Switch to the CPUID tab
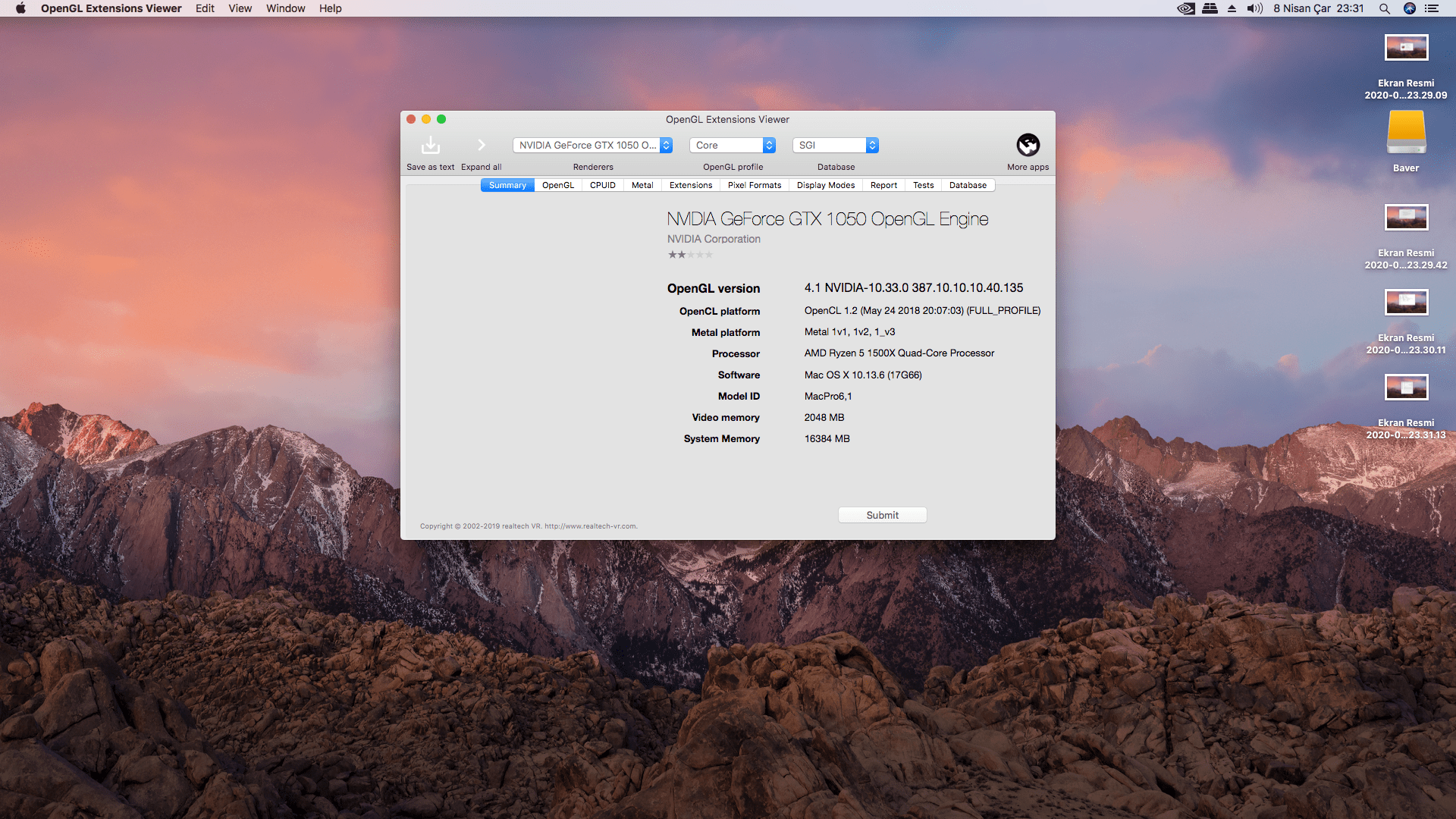This screenshot has width=1456, height=819. [x=602, y=185]
